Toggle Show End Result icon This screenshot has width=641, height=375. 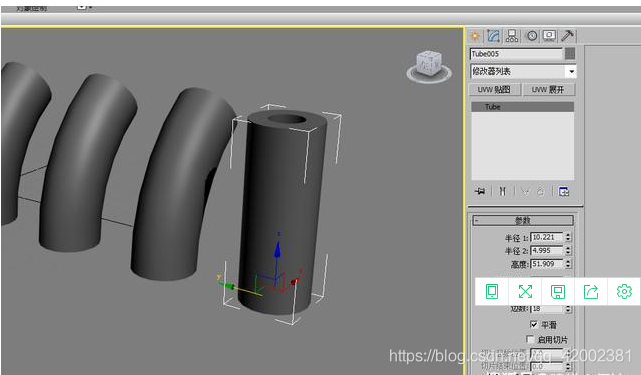pyautogui.click(x=502, y=191)
